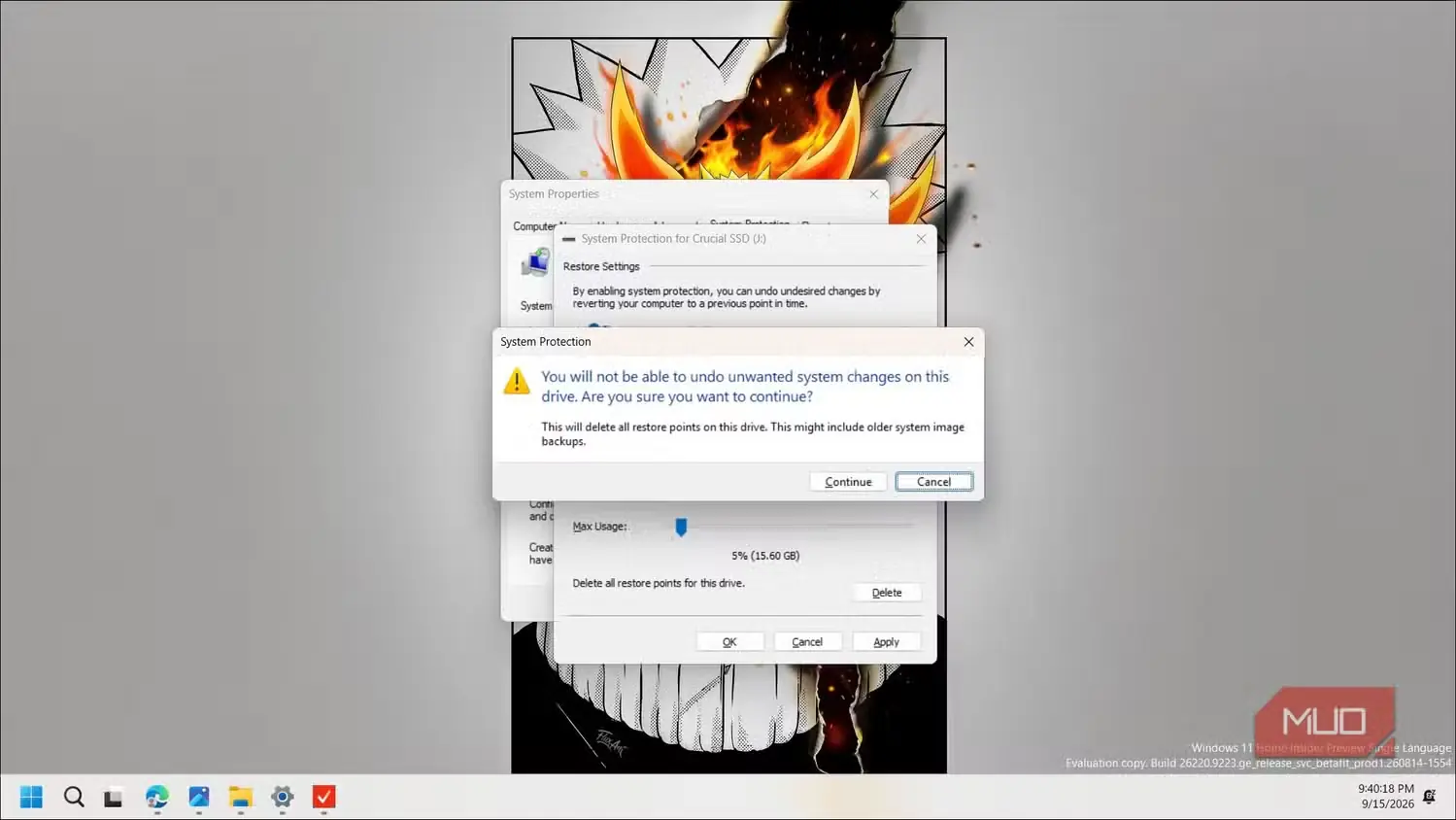Open the Computer Name tab in System Properties
The width and height of the screenshot is (1456, 820).
click(533, 226)
